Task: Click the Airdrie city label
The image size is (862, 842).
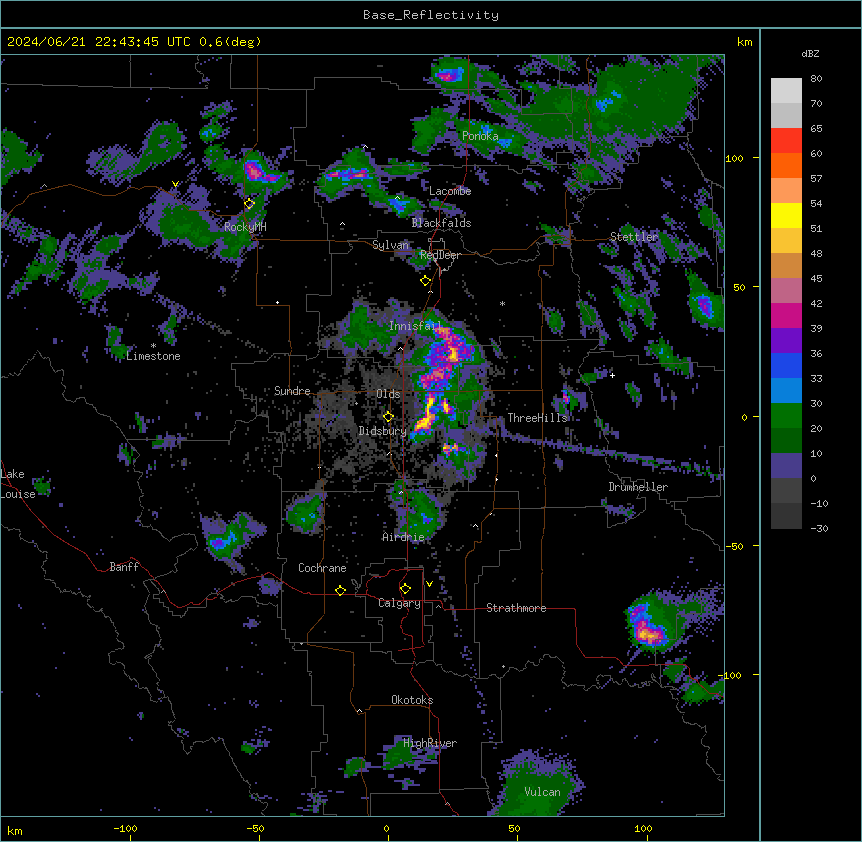Action: click(x=404, y=537)
